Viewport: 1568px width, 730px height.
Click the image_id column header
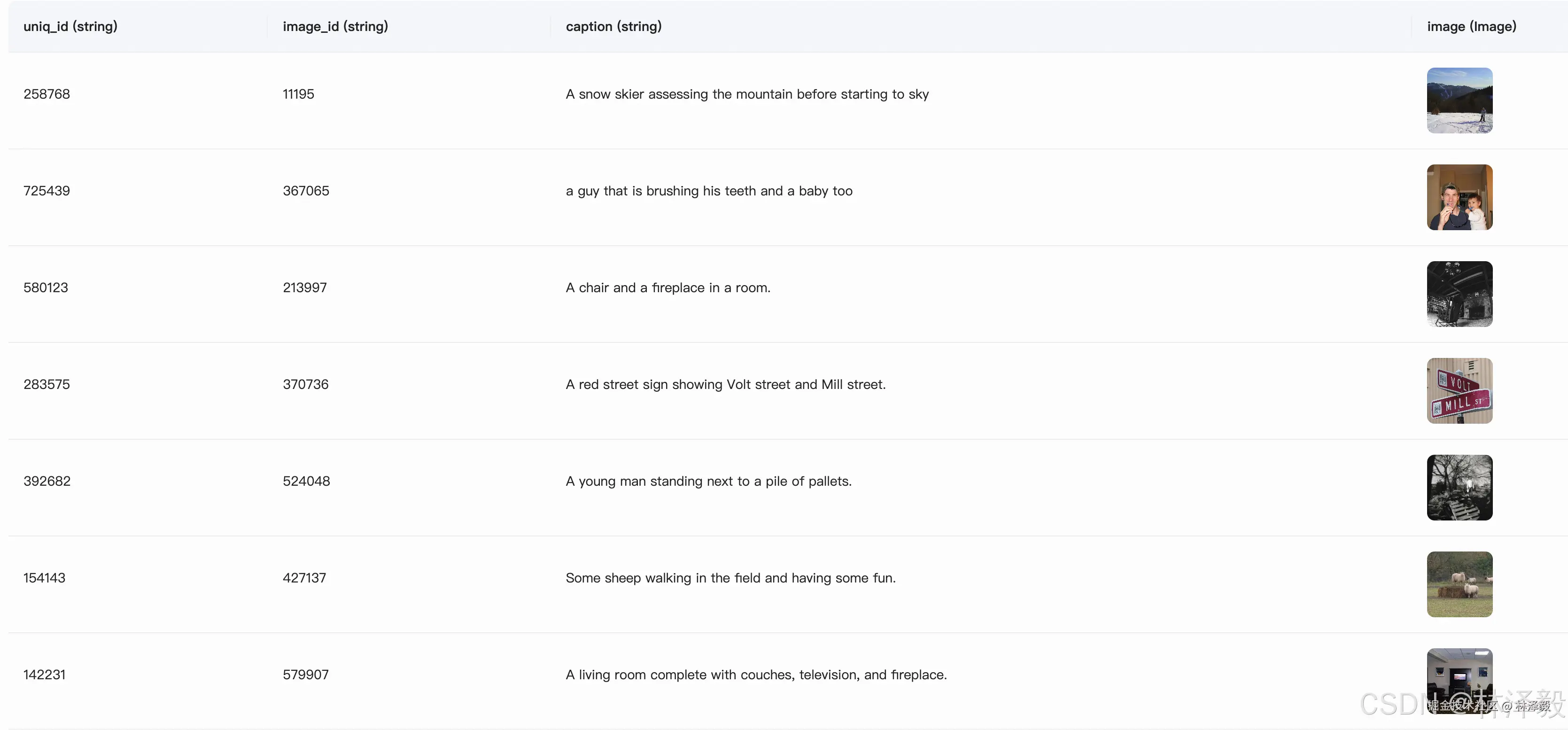tap(335, 26)
